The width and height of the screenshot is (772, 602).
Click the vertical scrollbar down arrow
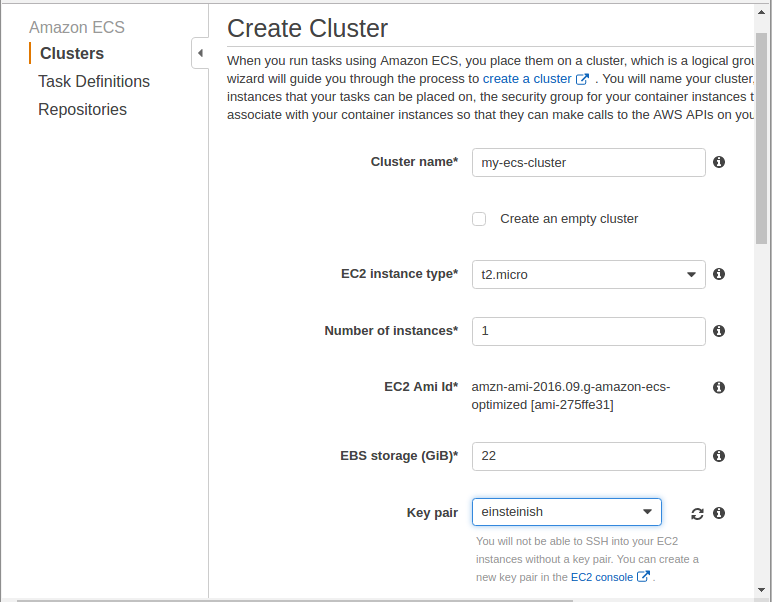761,590
